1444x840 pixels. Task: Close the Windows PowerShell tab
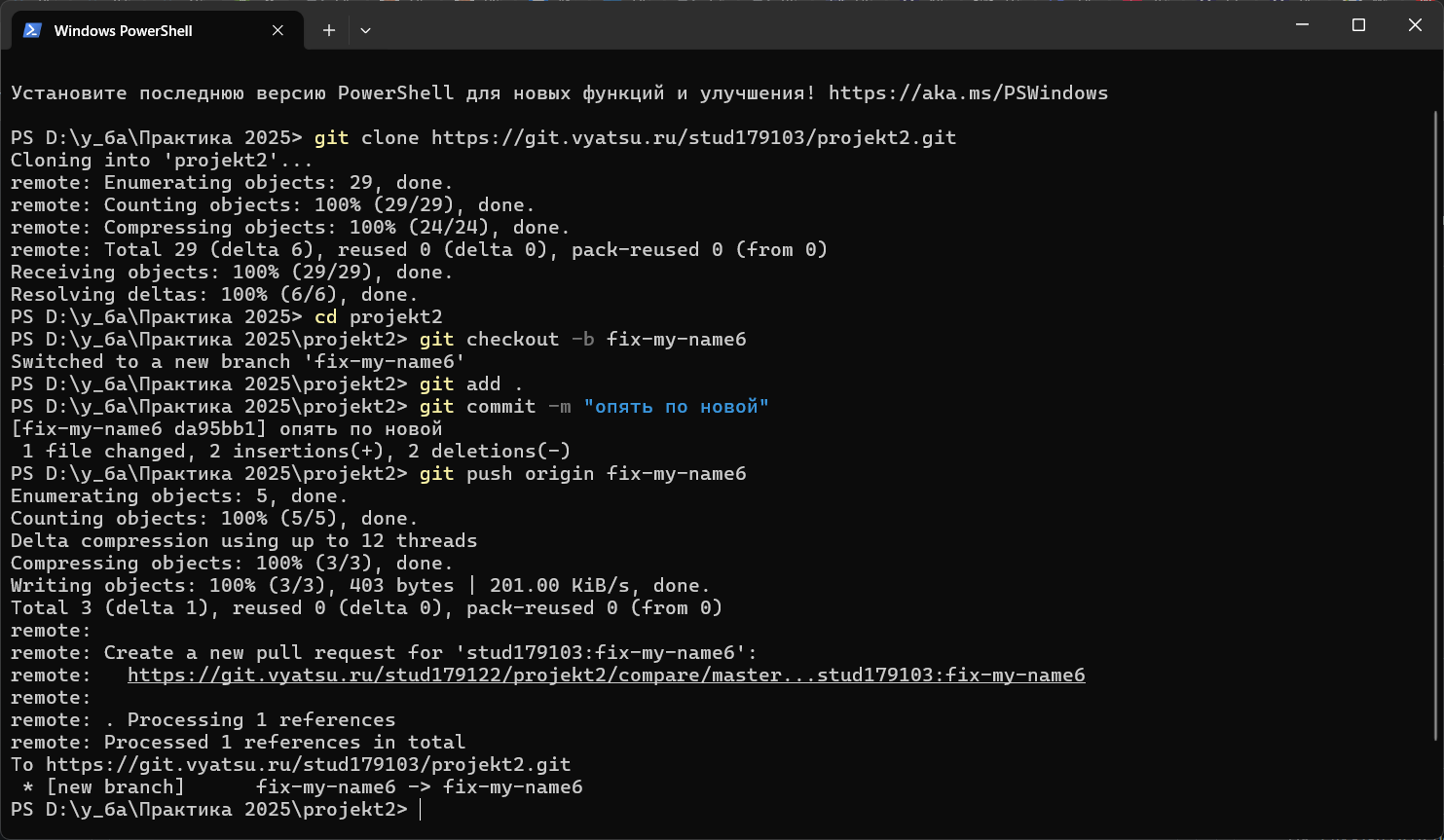[x=278, y=30]
